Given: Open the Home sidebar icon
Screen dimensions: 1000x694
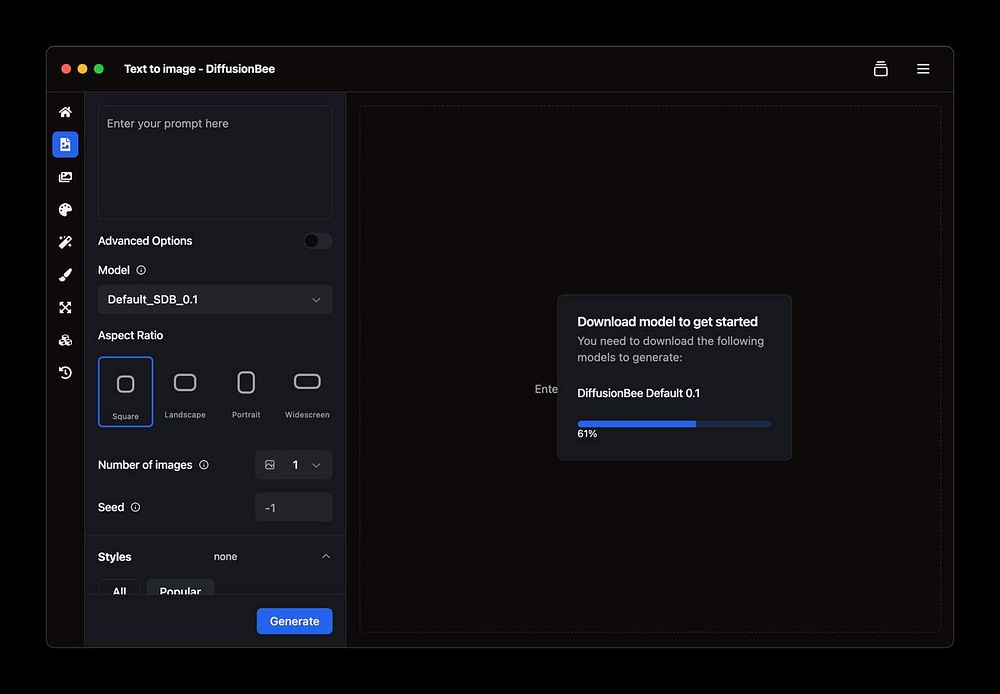Looking at the screenshot, I should [65, 112].
